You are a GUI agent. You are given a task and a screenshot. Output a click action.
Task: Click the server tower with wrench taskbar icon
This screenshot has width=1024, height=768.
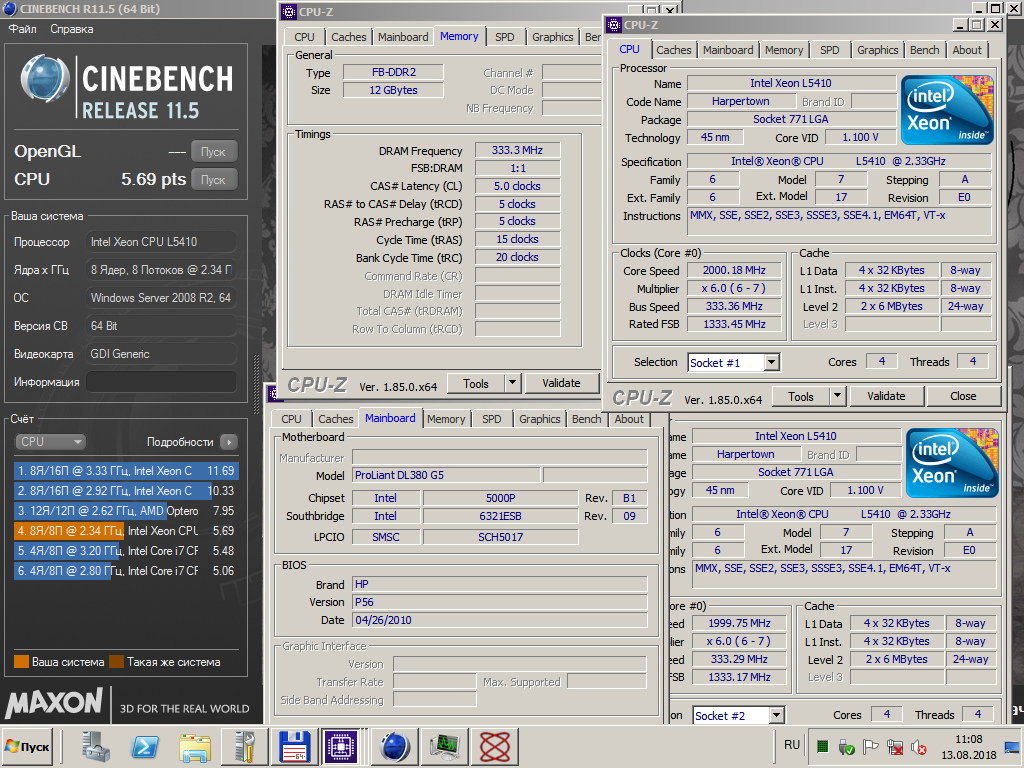[x=245, y=746]
